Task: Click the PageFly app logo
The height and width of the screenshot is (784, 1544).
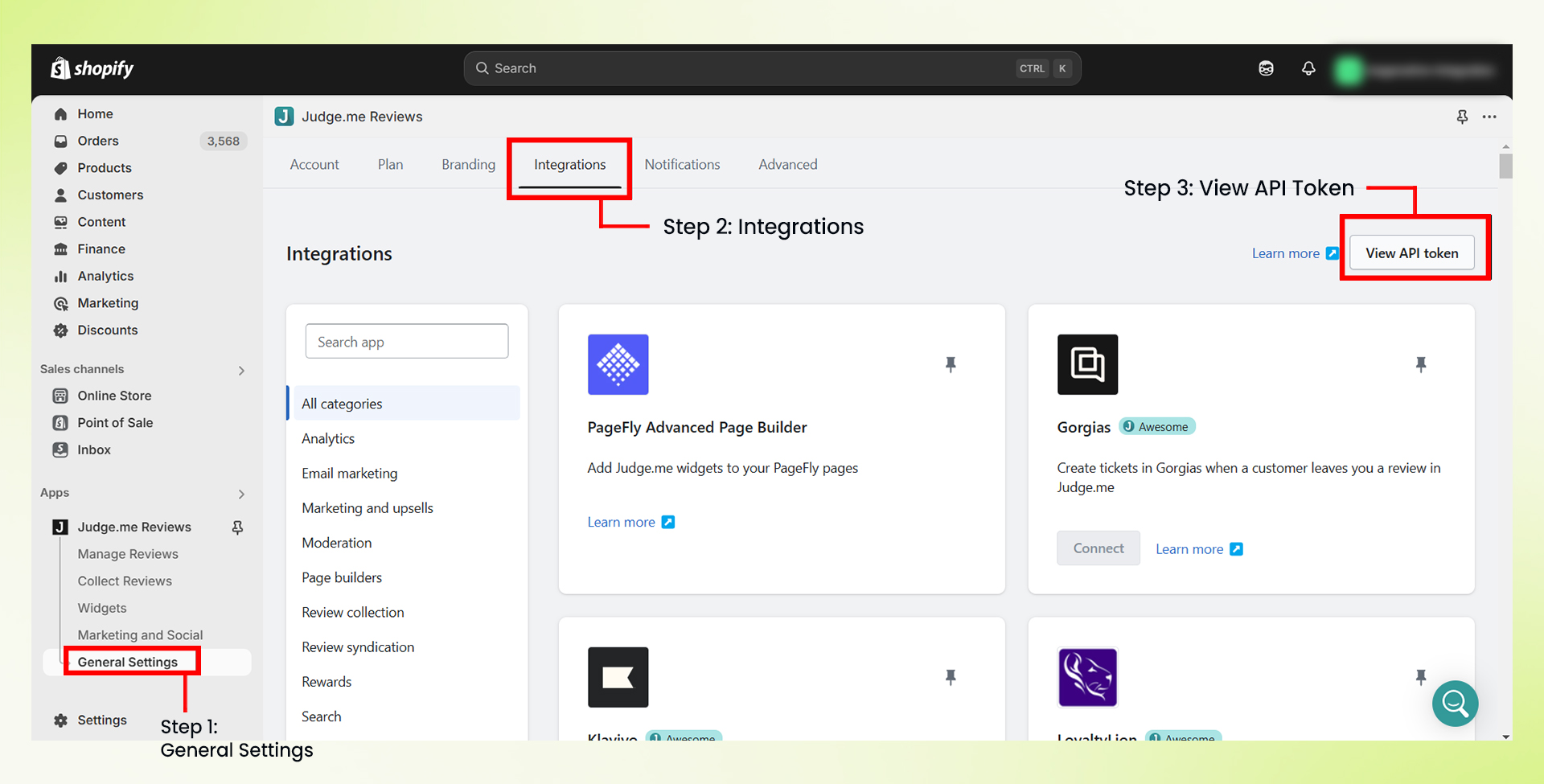Action: (618, 364)
